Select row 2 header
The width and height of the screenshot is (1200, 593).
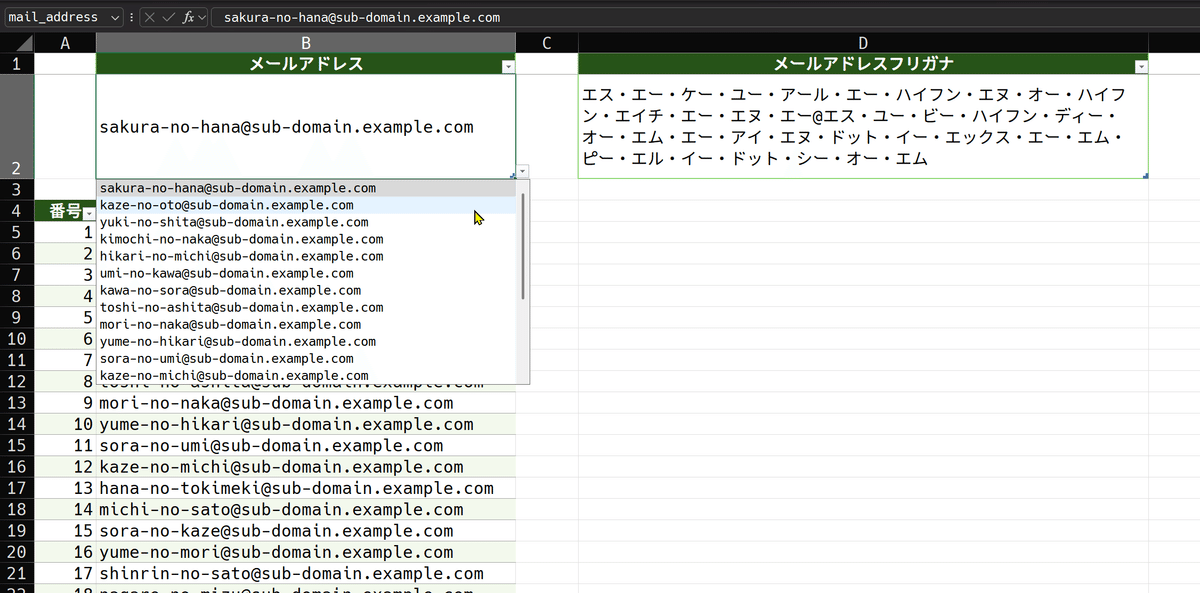point(17,127)
